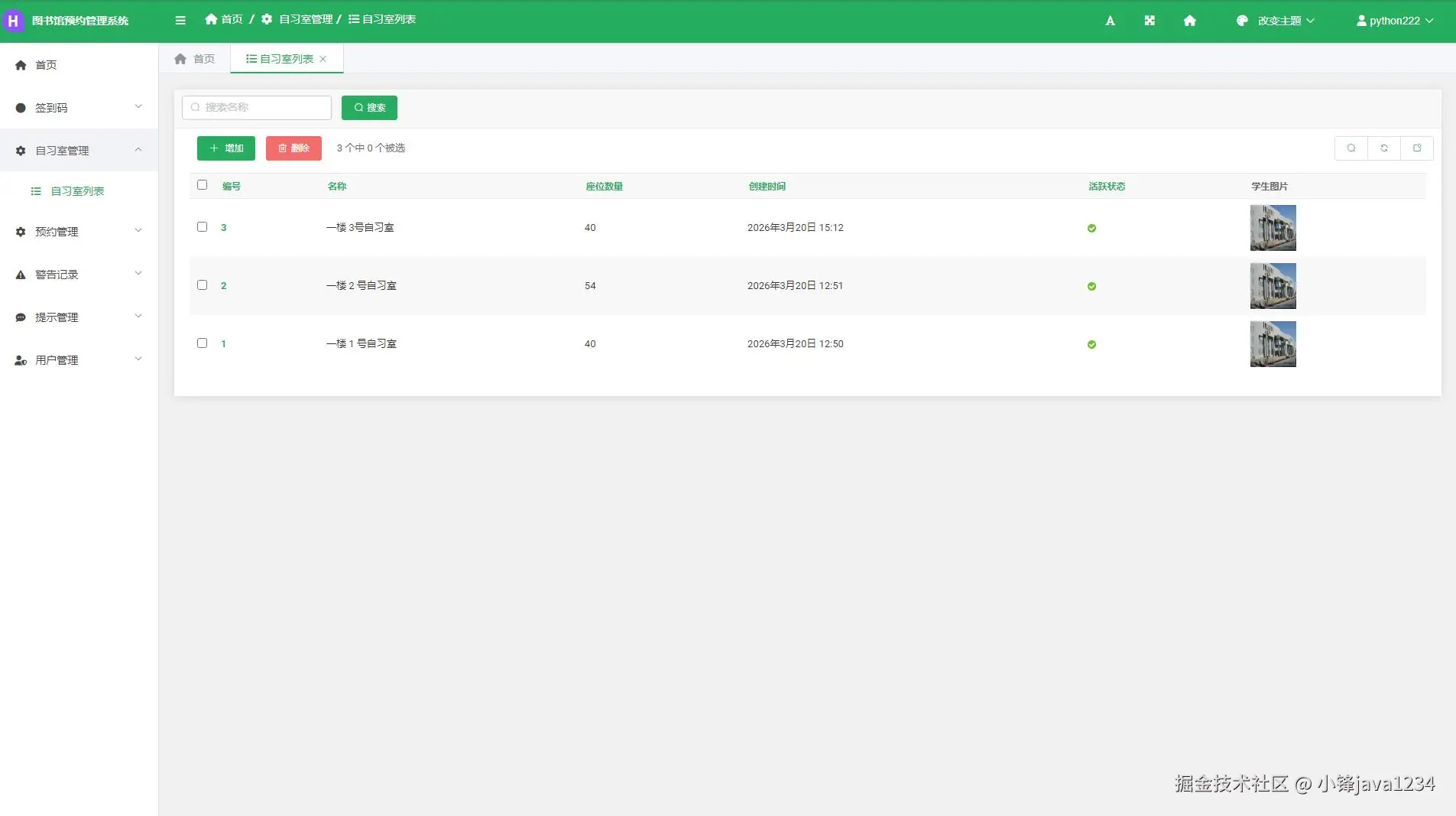The width and height of the screenshot is (1456, 816).
Task: Expand the 预约管理 menu chevron
Action: point(138,231)
